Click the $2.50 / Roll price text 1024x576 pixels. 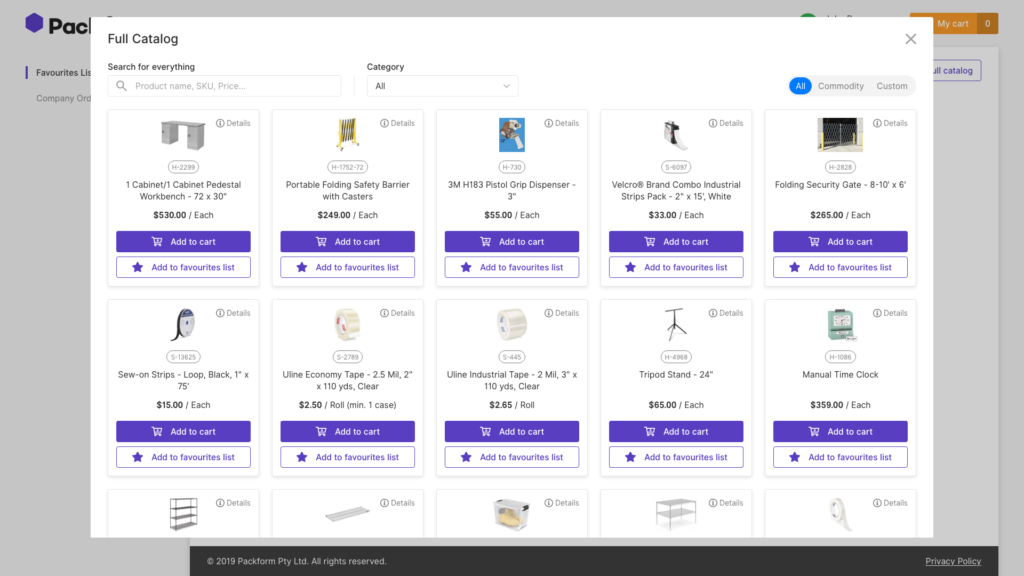click(347, 405)
